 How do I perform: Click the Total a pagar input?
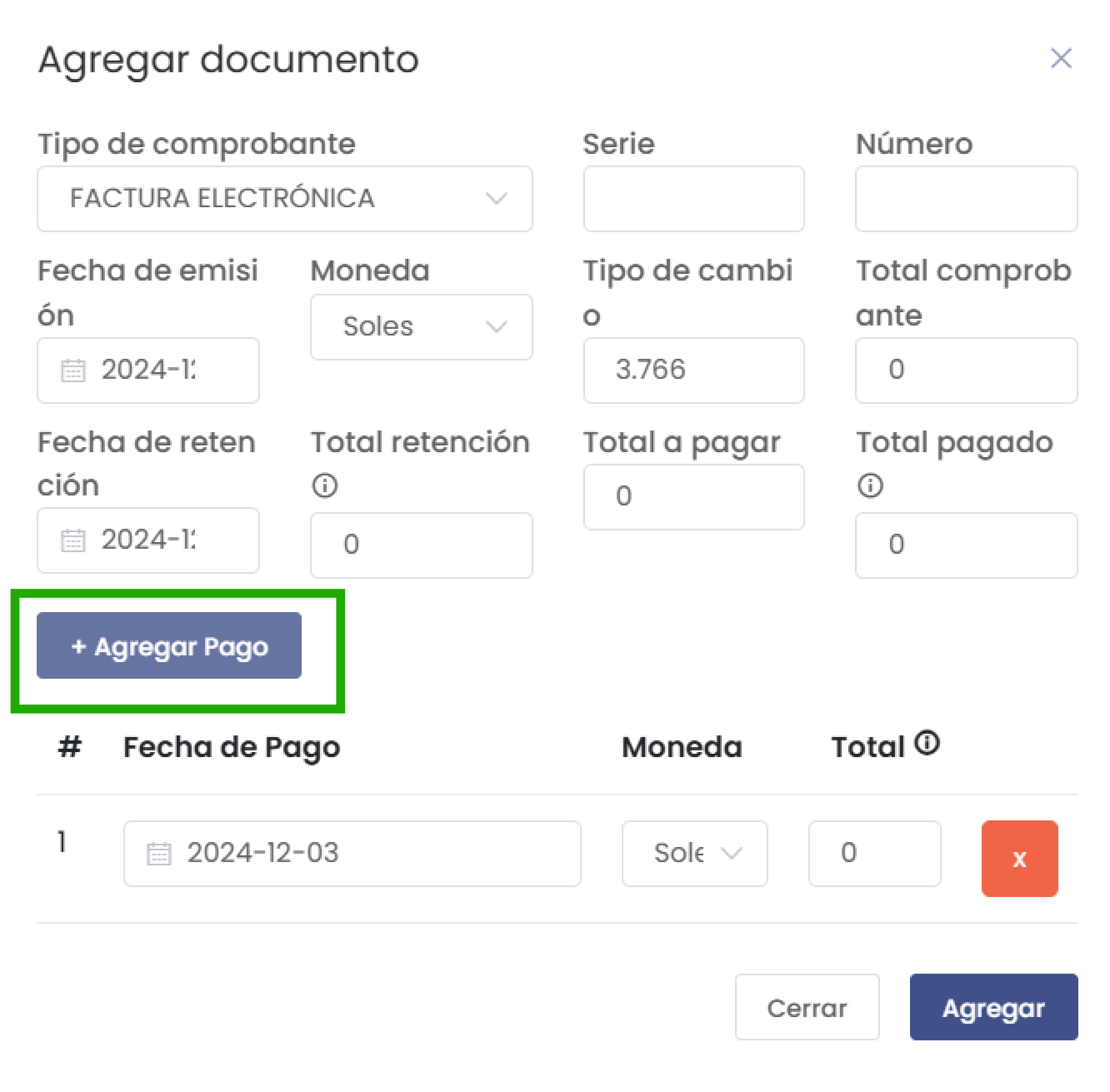pyautogui.click(x=693, y=497)
